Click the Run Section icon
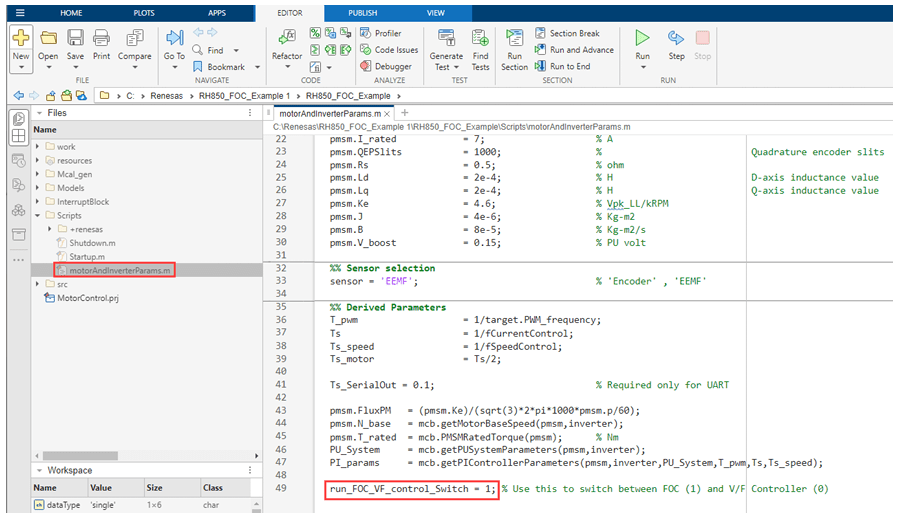 click(514, 38)
